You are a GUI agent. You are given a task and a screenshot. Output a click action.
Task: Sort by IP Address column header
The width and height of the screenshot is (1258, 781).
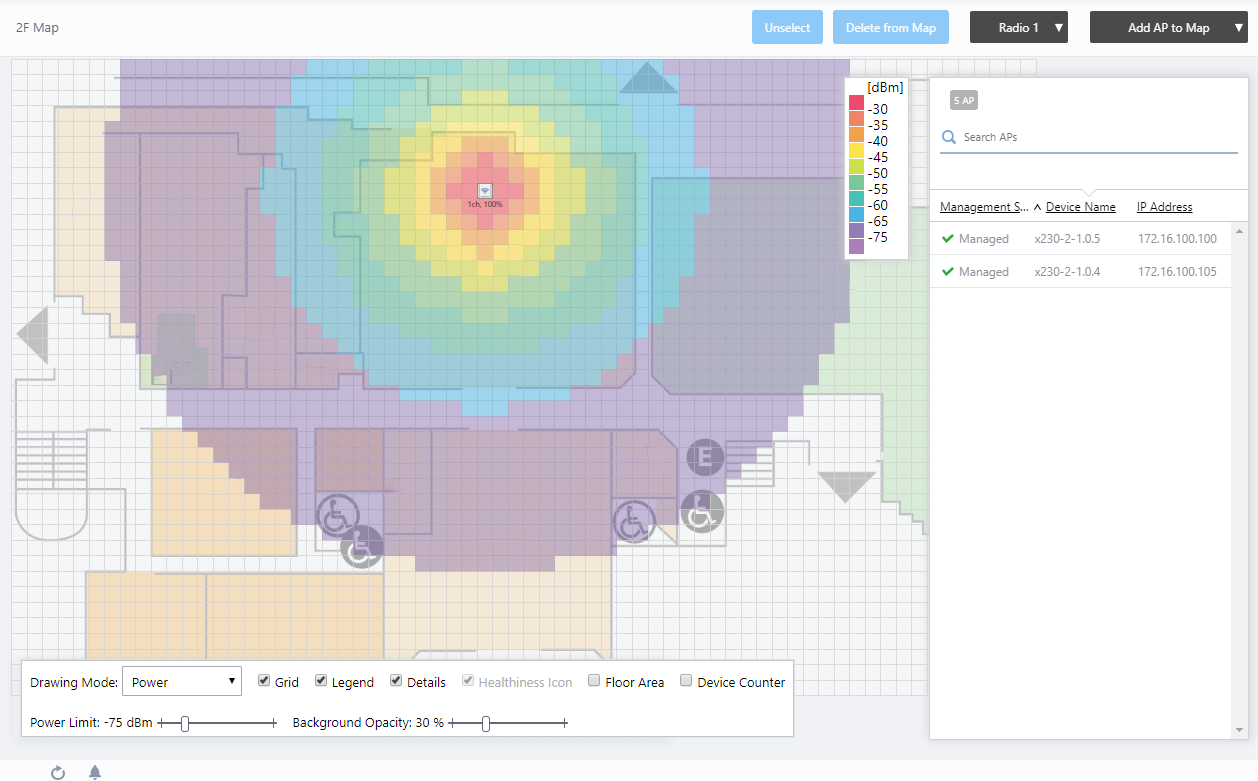click(1164, 207)
